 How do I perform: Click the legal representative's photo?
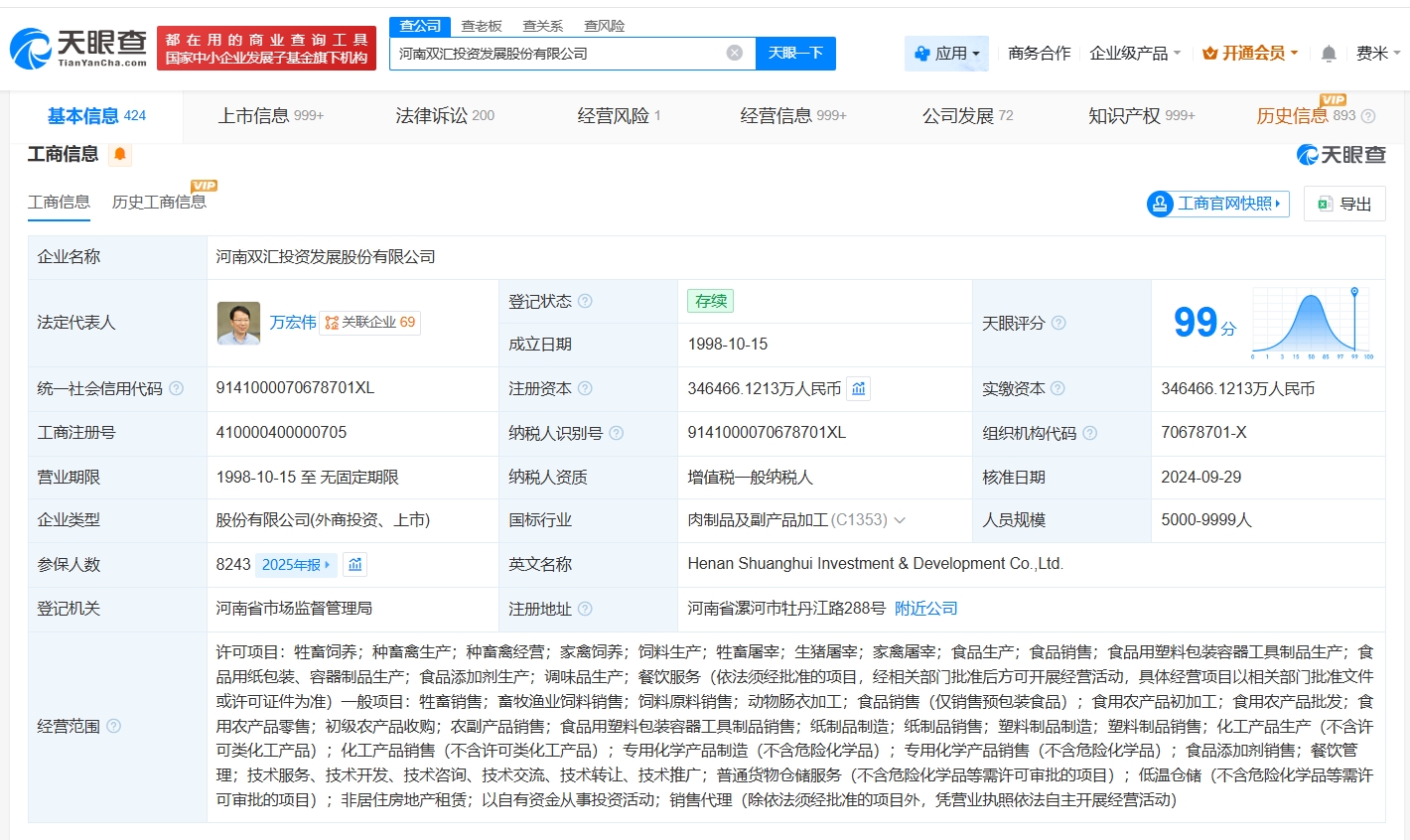[x=238, y=323]
